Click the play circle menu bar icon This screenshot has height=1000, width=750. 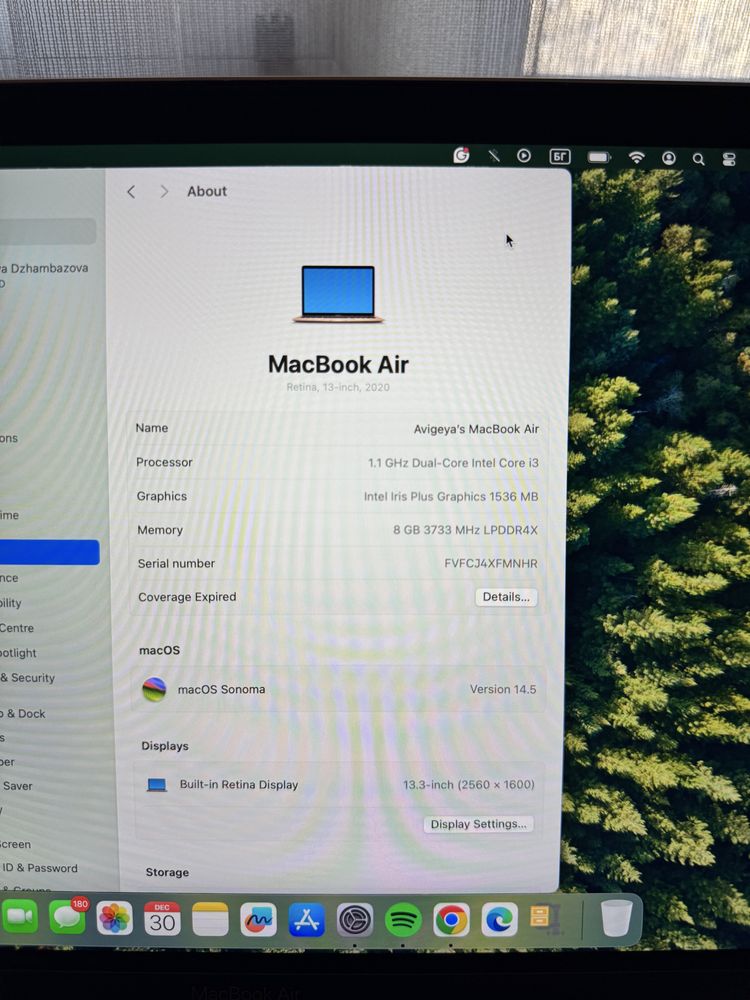click(524, 156)
